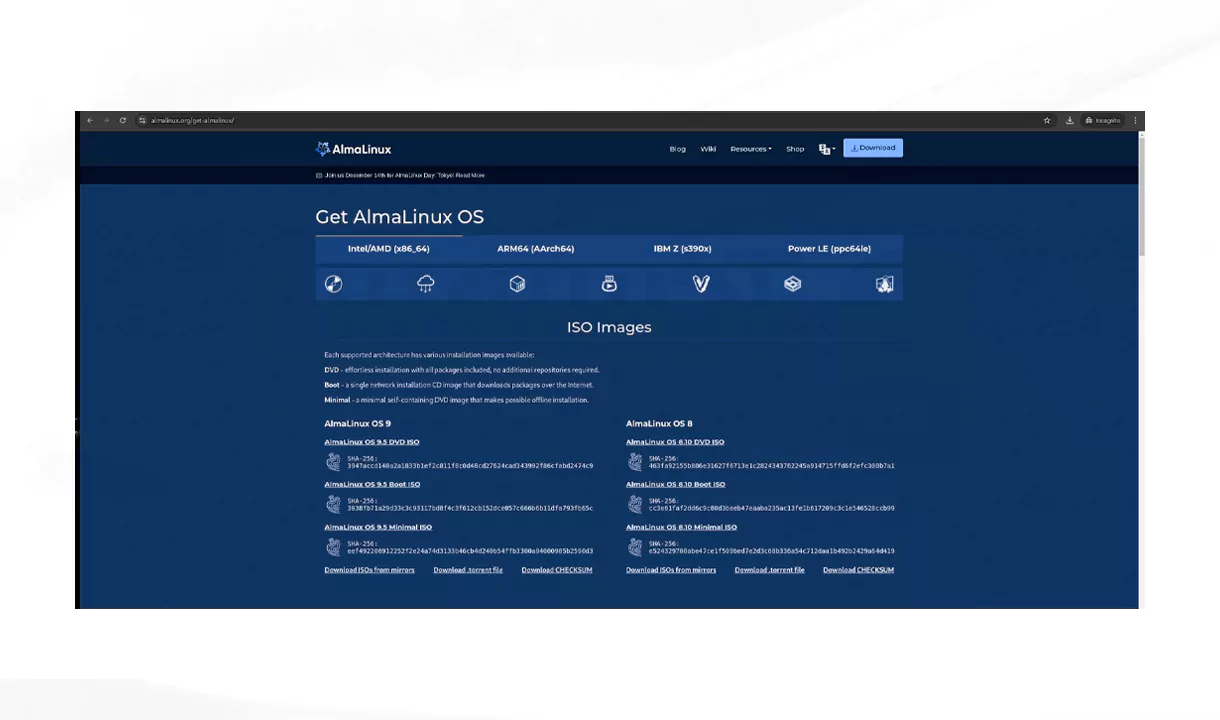Click the SHA-256 hash under 8.10 DVD ISO
This screenshot has width=1220, height=720.
(x=772, y=466)
